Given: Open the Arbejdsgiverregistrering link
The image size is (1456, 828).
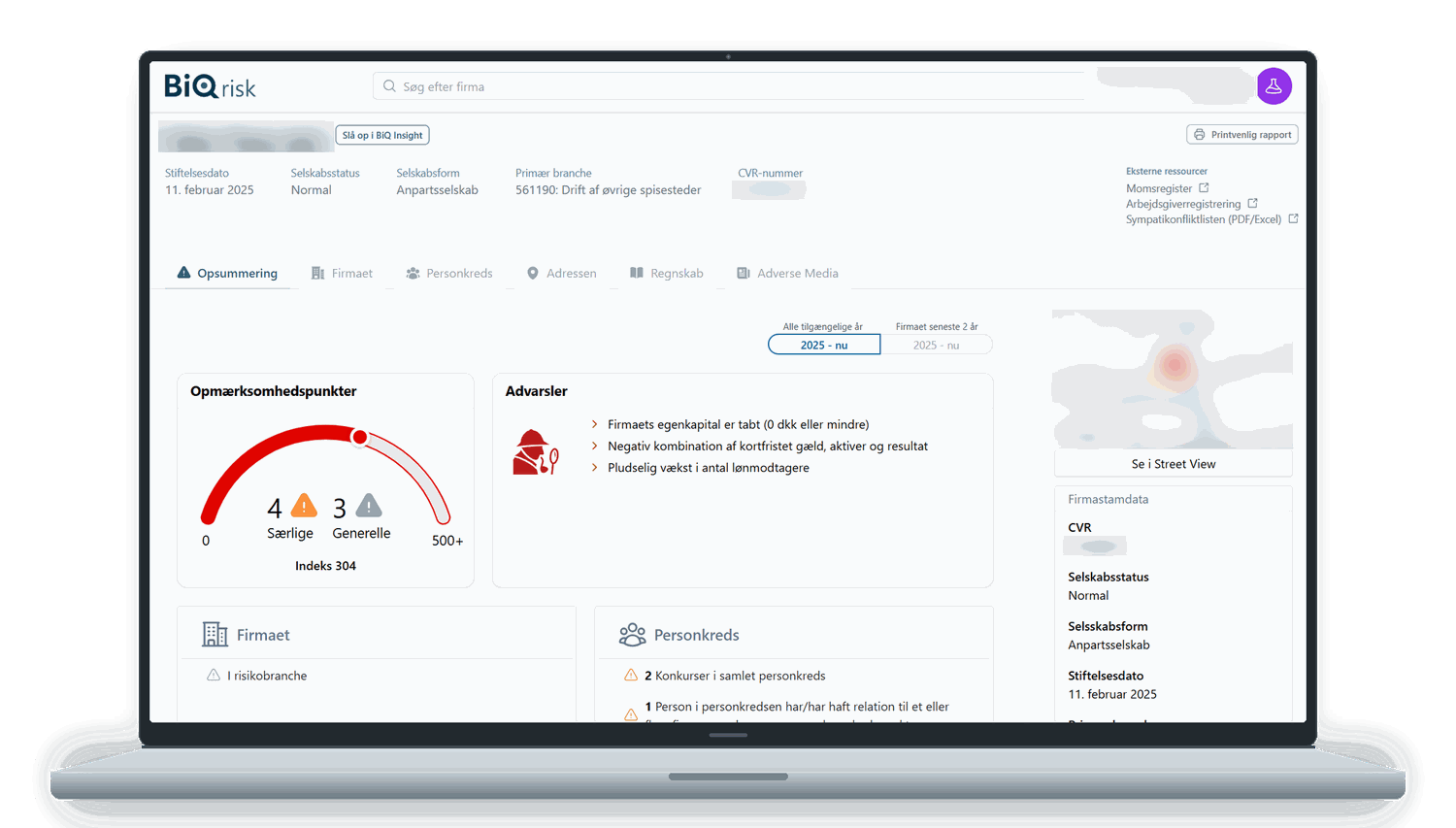Looking at the screenshot, I should [x=1183, y=204].
